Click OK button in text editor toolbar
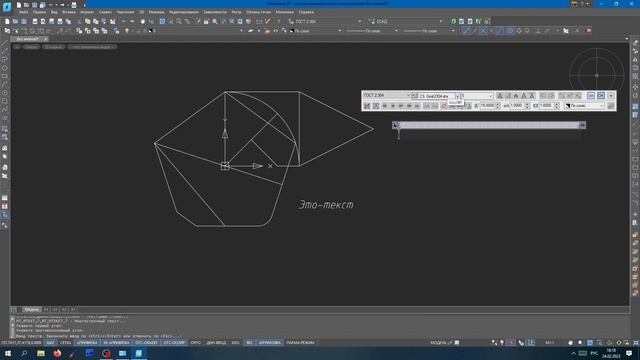The image size is (640, 360). tap(601, 96)
